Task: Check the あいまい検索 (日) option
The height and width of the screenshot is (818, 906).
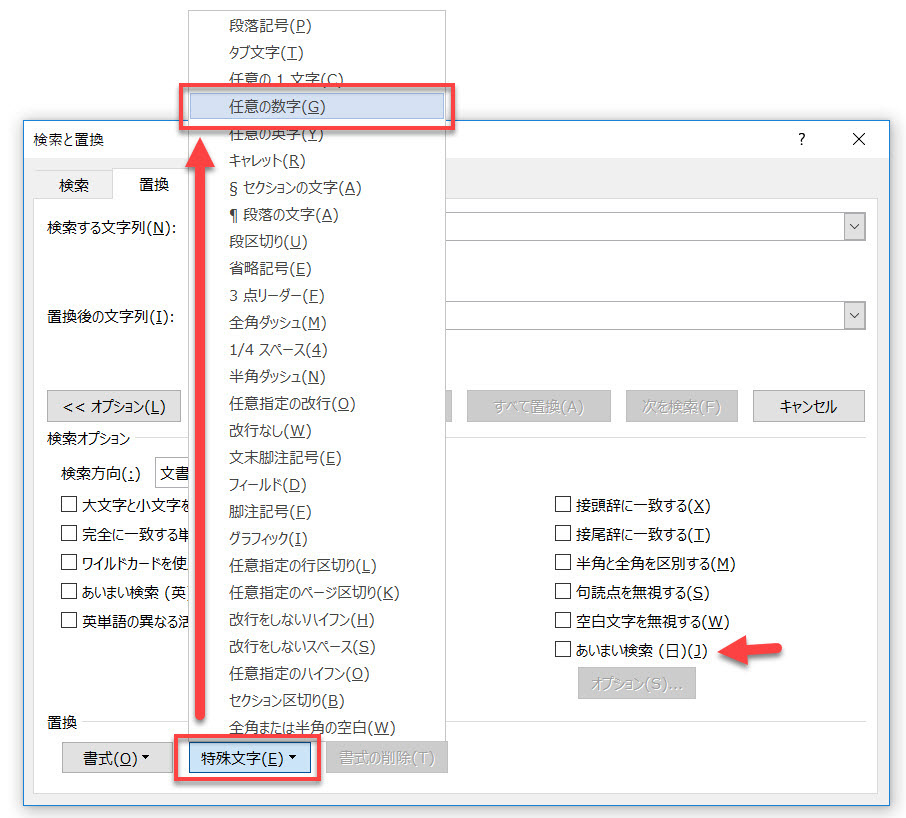Action: click(x=562, y=650)
